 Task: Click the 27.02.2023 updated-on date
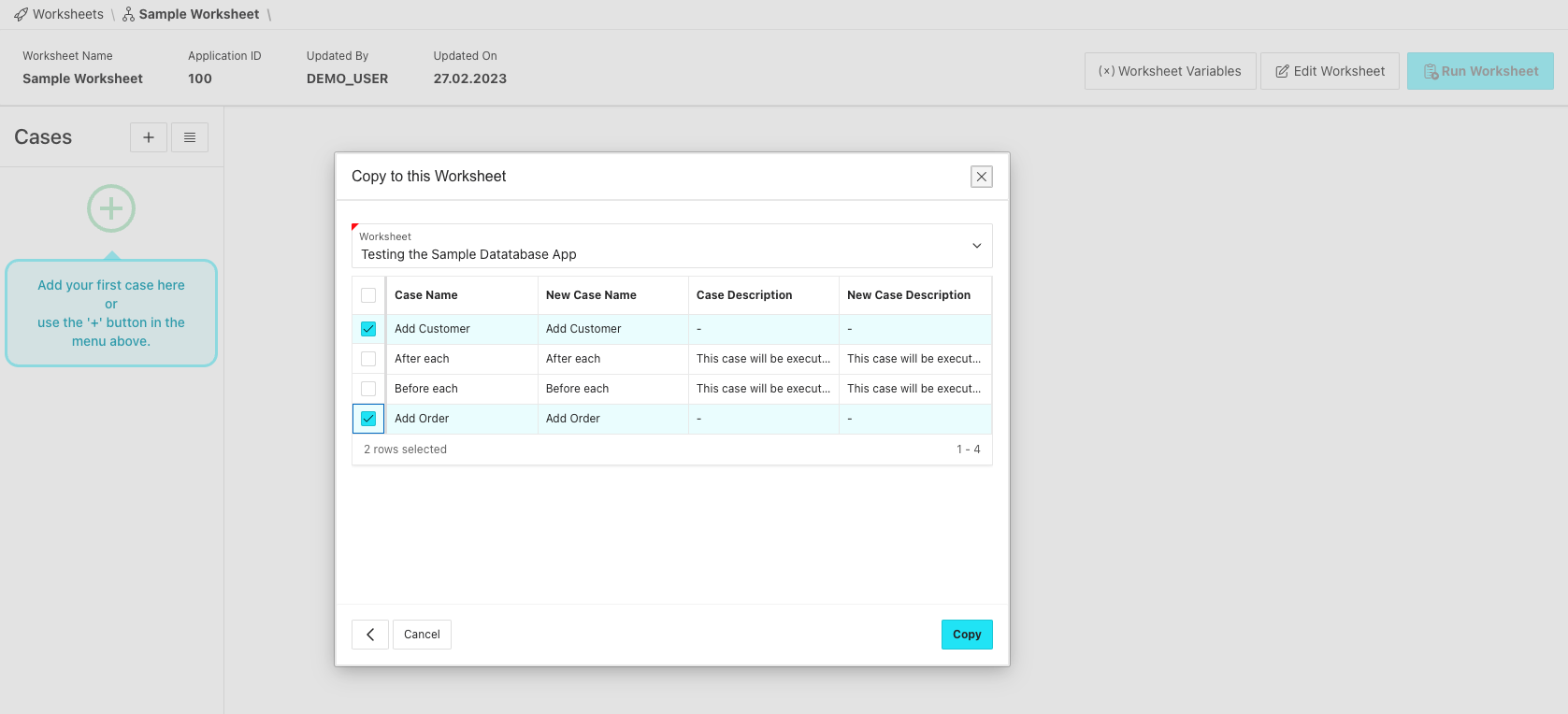point(470,79)
